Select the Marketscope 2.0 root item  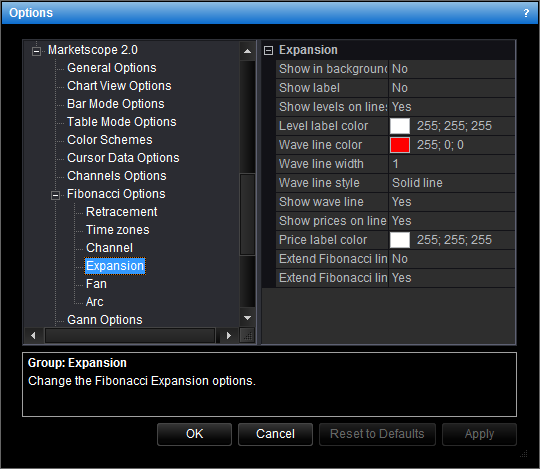(x=93, y=50)
